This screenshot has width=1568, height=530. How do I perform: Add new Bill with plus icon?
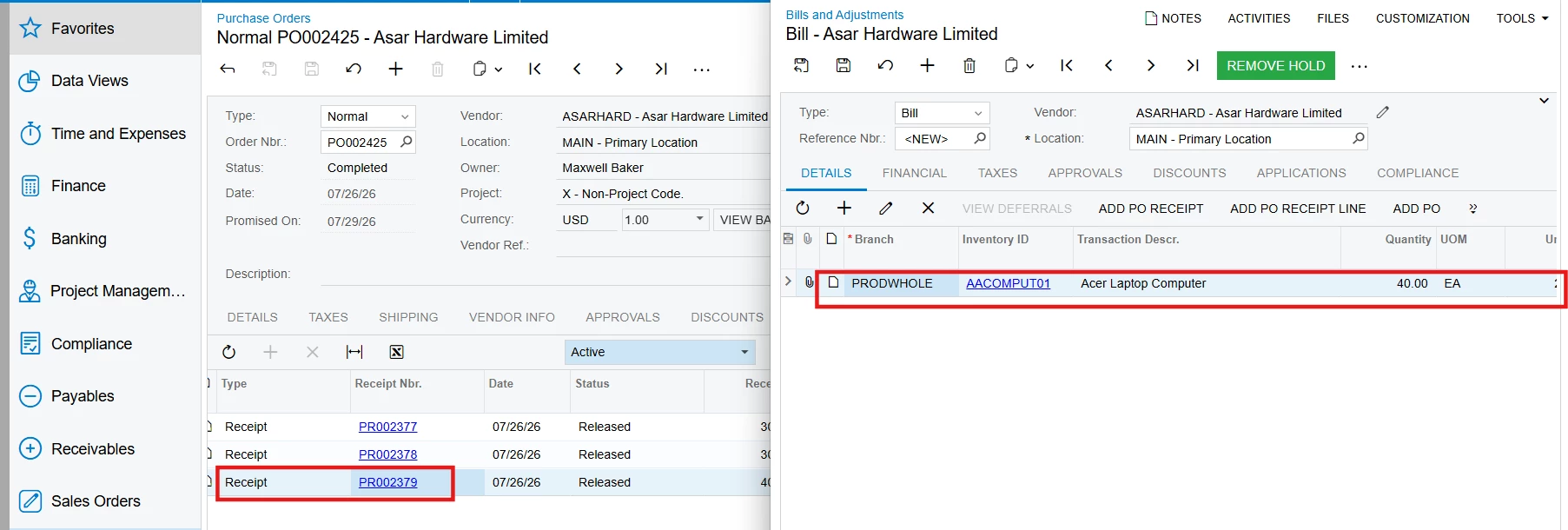(x=927, y=65)
